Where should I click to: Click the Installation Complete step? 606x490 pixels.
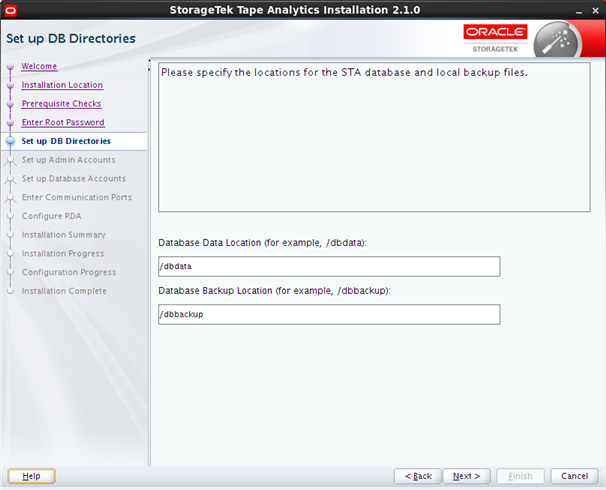pyautogui.click(x=64, y=291)
